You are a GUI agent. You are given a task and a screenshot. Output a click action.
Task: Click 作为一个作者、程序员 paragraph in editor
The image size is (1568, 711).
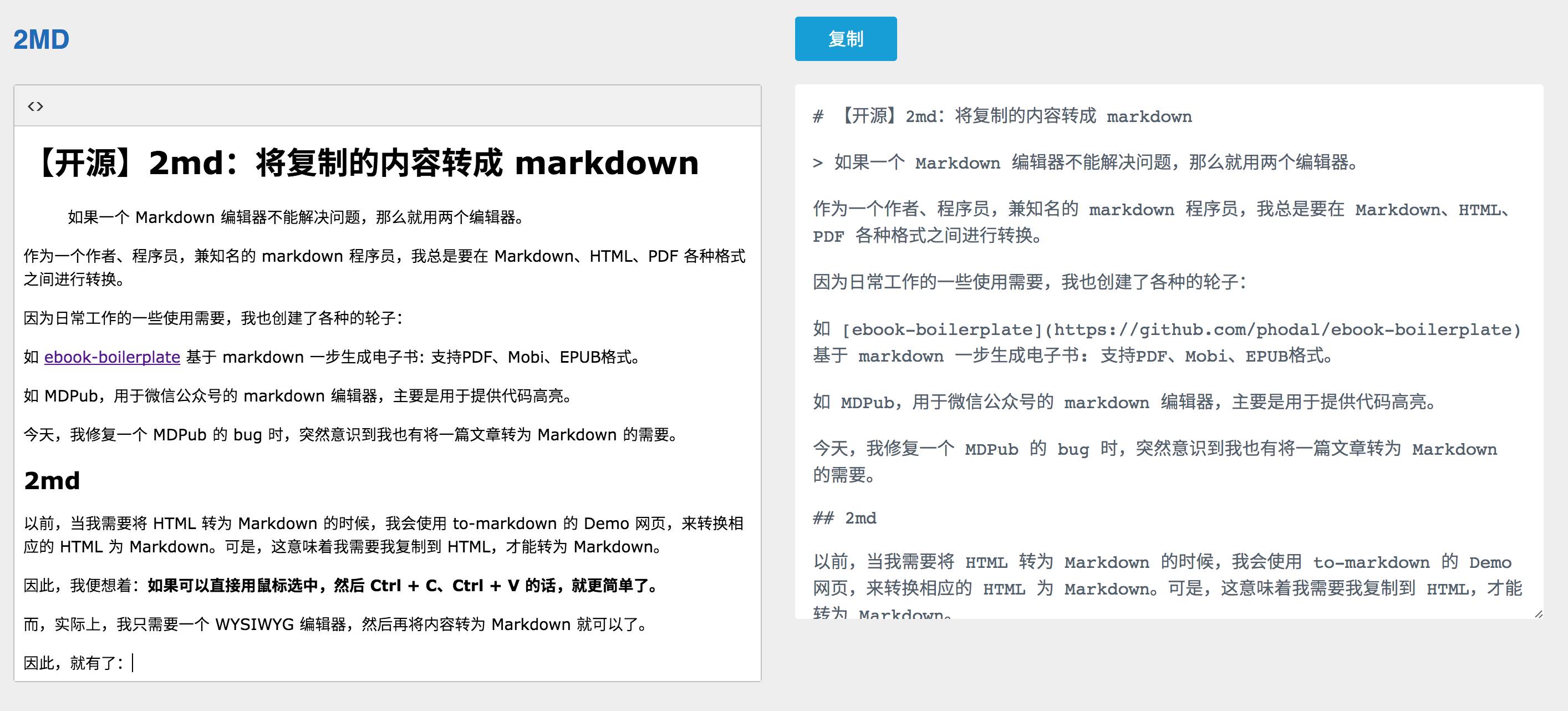385,267
